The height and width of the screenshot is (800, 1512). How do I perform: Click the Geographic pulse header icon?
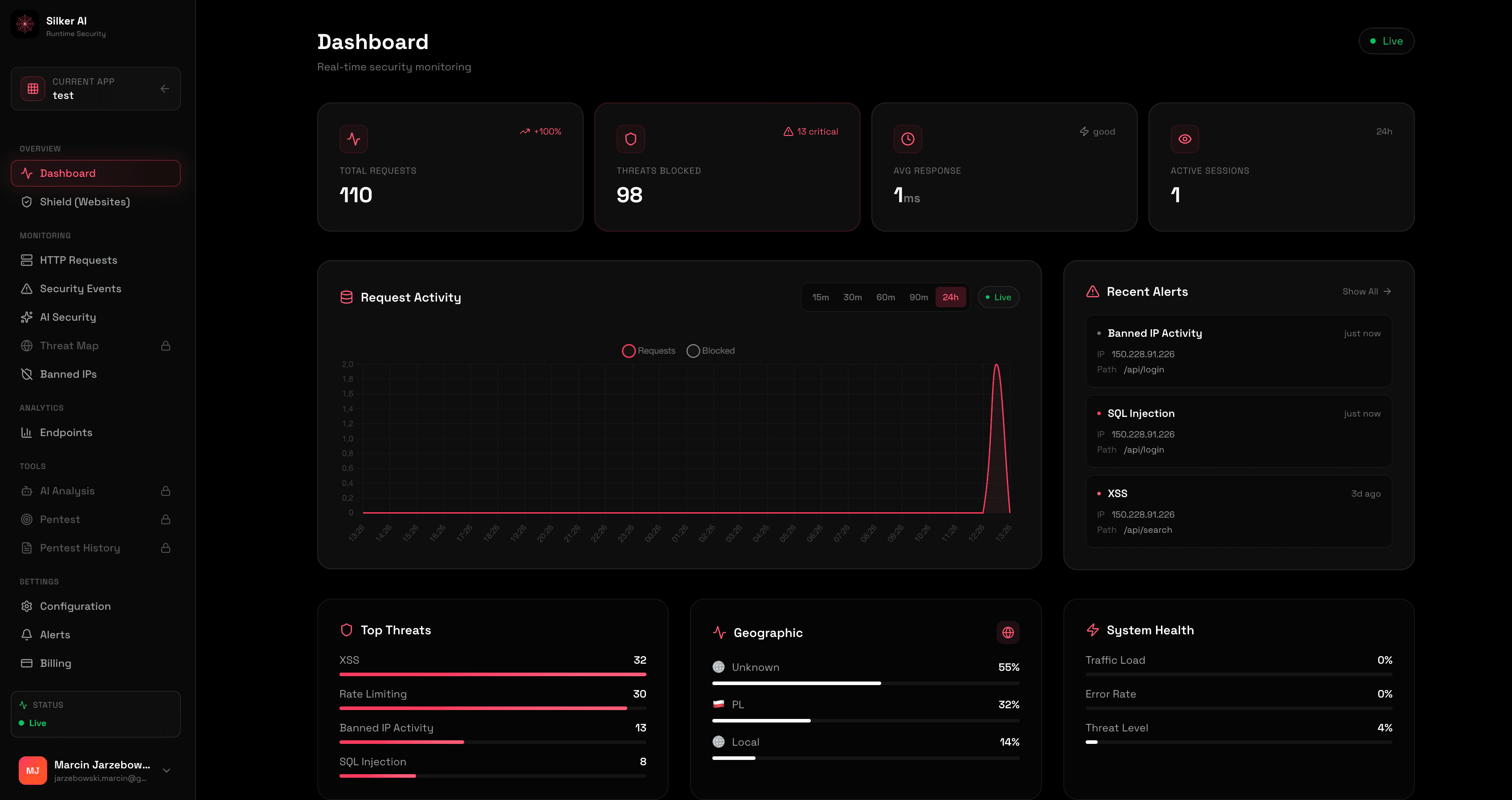(x=719, y=633)
